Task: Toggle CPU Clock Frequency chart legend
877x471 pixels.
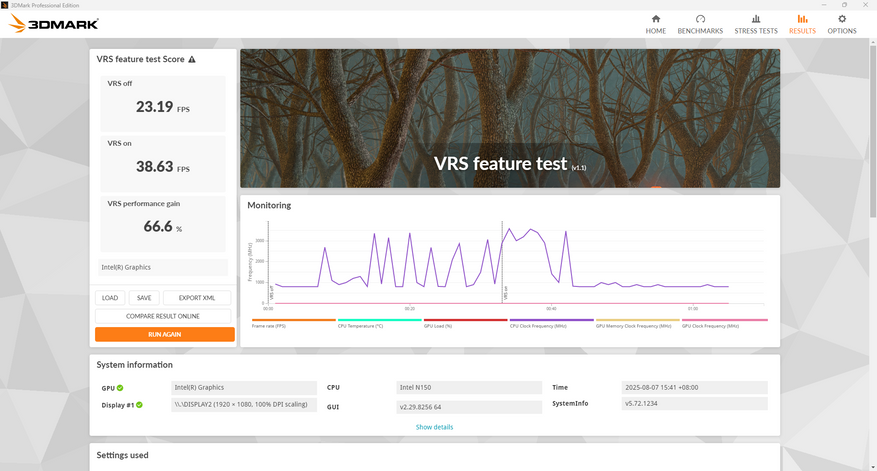Action: (551, 323)
